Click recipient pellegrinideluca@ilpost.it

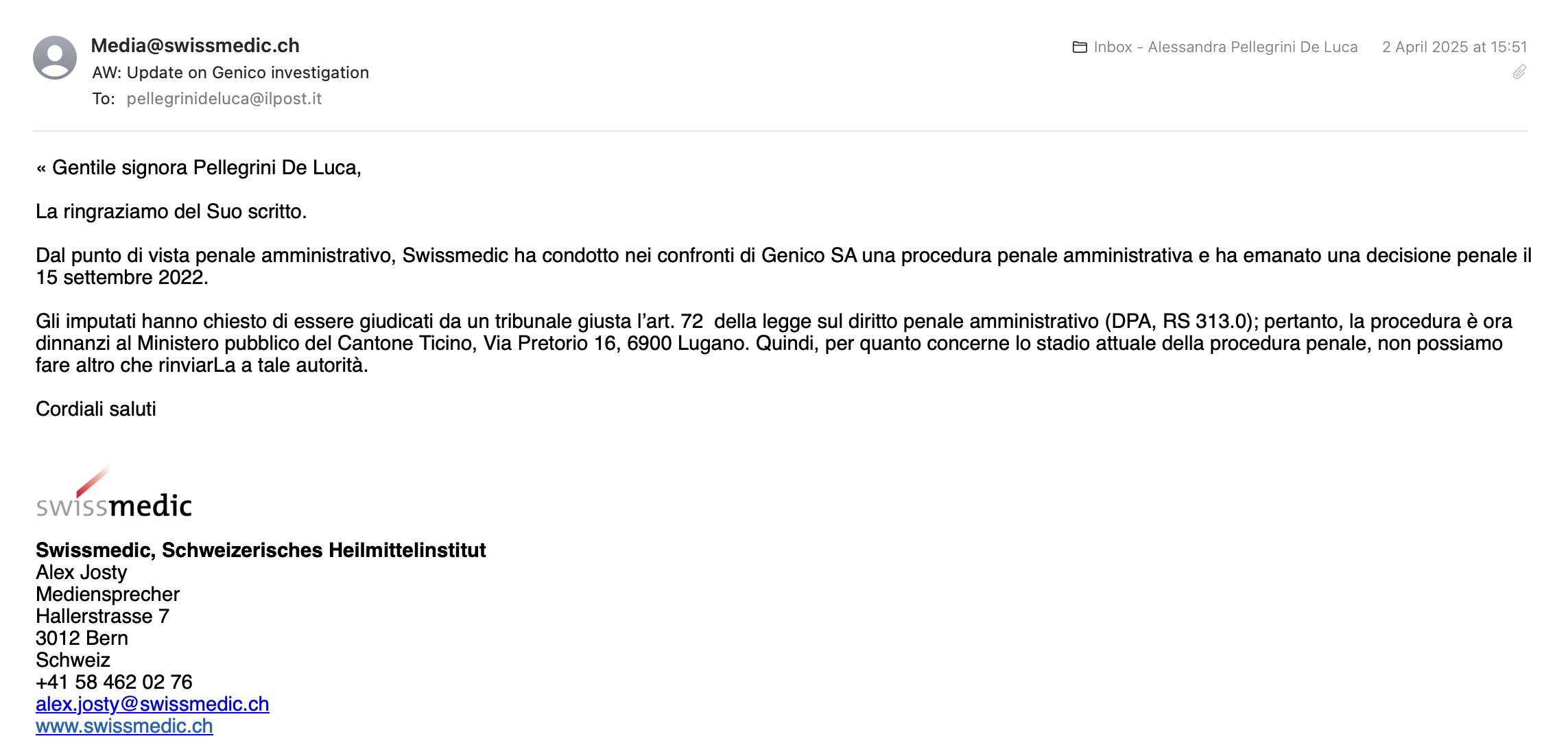(224, 99)
